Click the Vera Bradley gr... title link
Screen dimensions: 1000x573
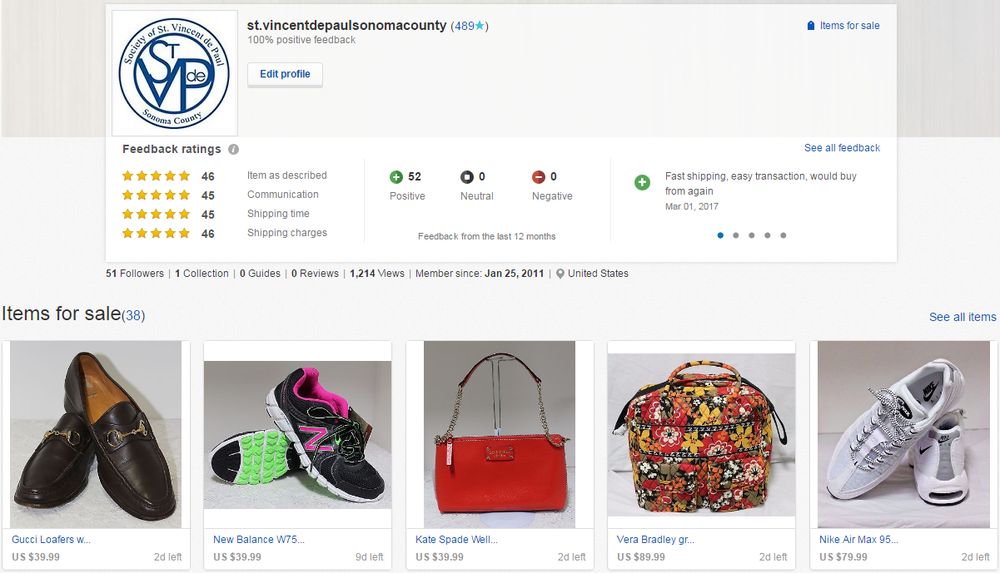[x=656, y=539]
